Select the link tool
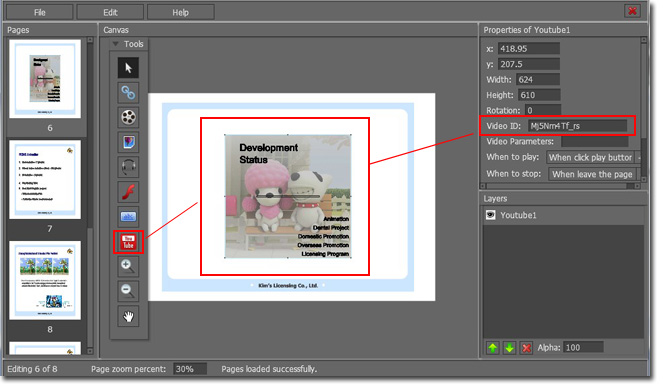 (x=129, y=92)
